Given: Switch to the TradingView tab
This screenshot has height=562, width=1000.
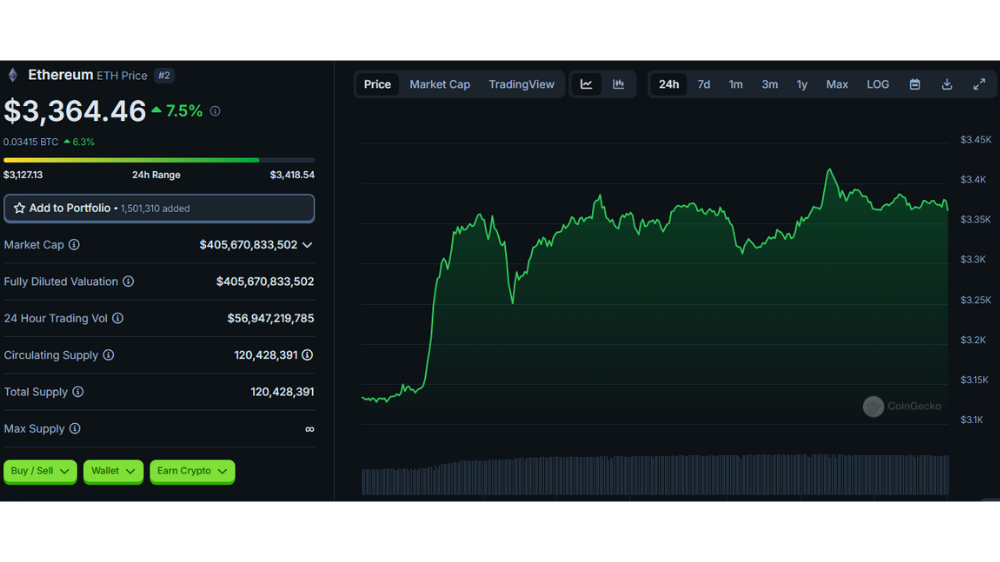Looking at the screenshot, I should [521, 84].
